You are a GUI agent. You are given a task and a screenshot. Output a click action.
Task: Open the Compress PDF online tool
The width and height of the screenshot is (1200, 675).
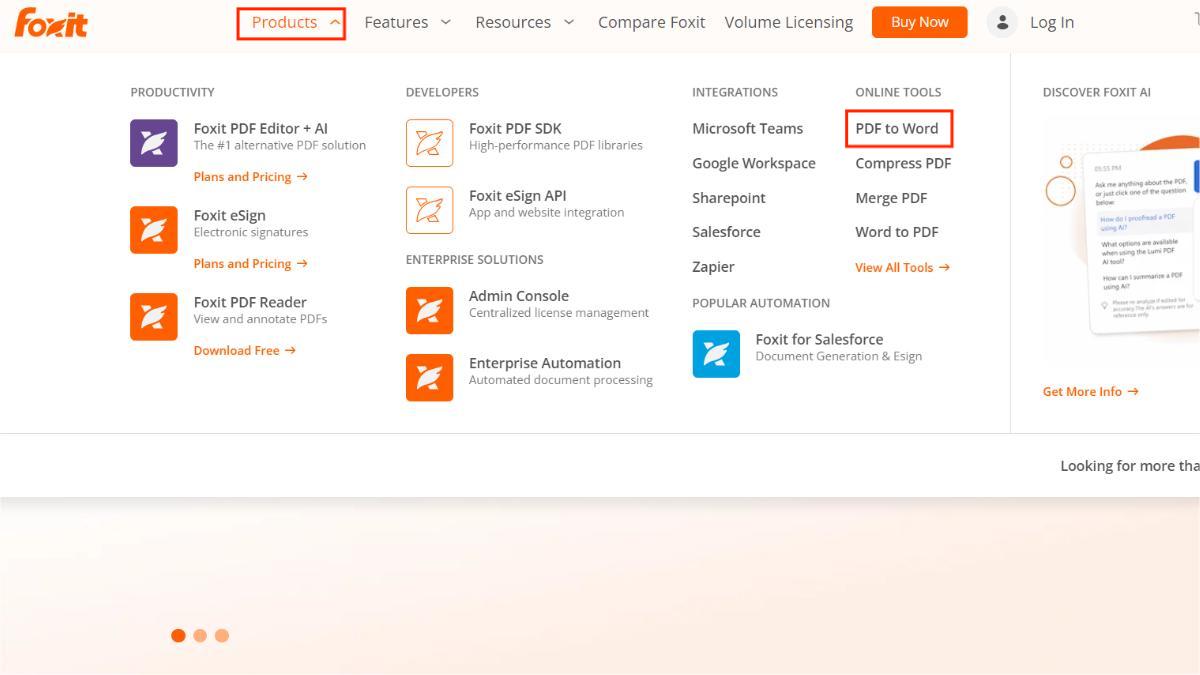pos(903,163)
